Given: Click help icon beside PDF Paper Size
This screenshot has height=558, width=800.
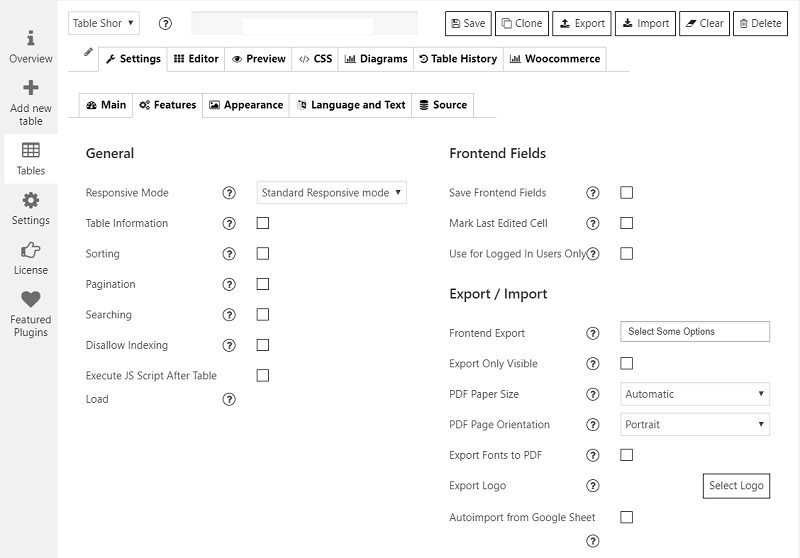Looking at the screenshot, I should tap(593, 394).
